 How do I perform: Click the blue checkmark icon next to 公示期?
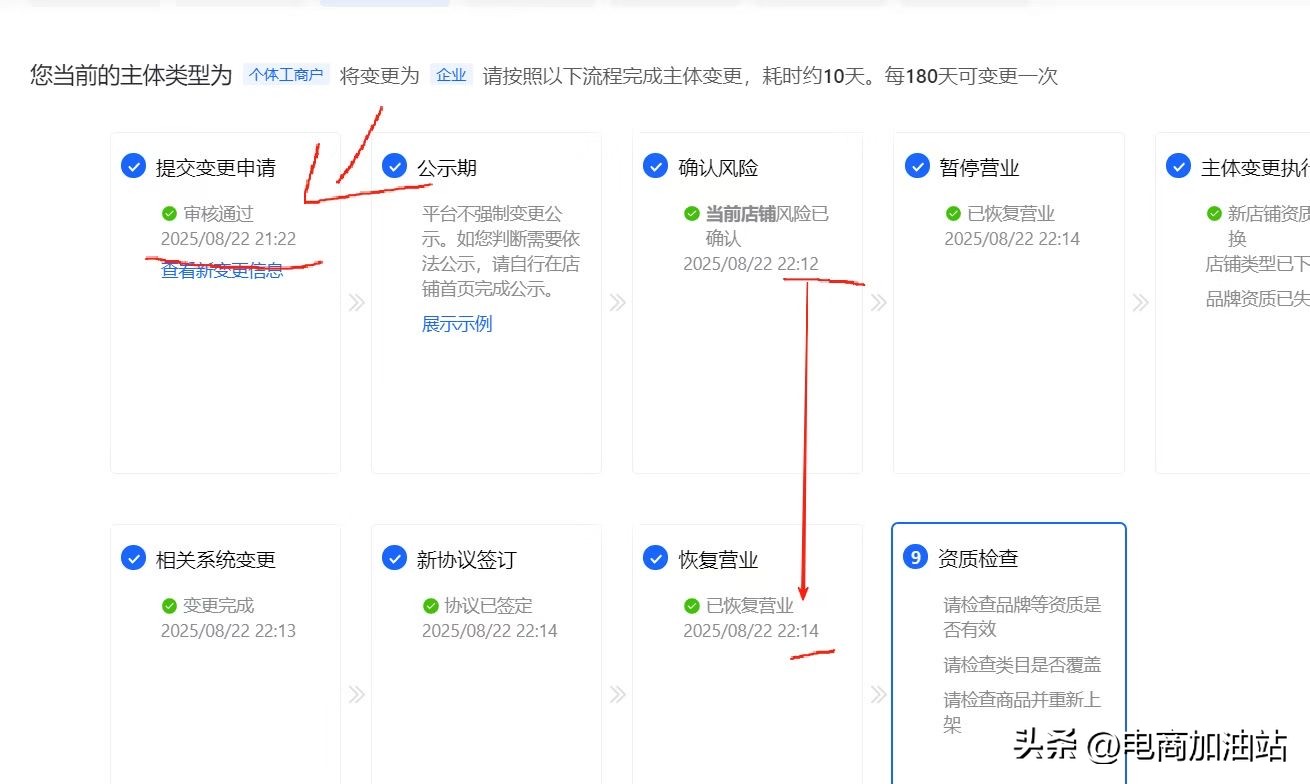394,166
